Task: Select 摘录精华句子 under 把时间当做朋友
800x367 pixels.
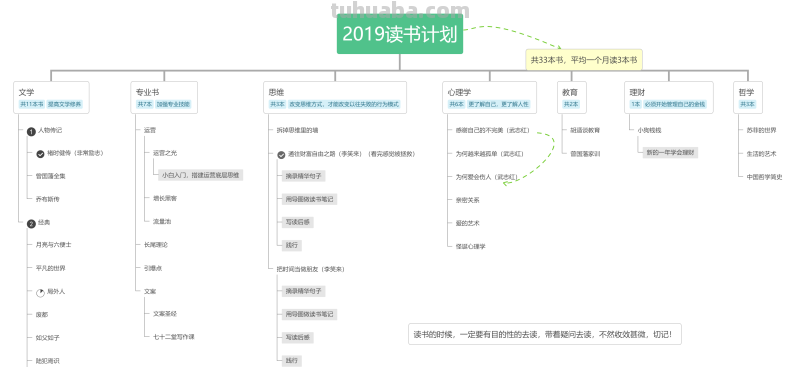Action: click(x=303, y=291)
